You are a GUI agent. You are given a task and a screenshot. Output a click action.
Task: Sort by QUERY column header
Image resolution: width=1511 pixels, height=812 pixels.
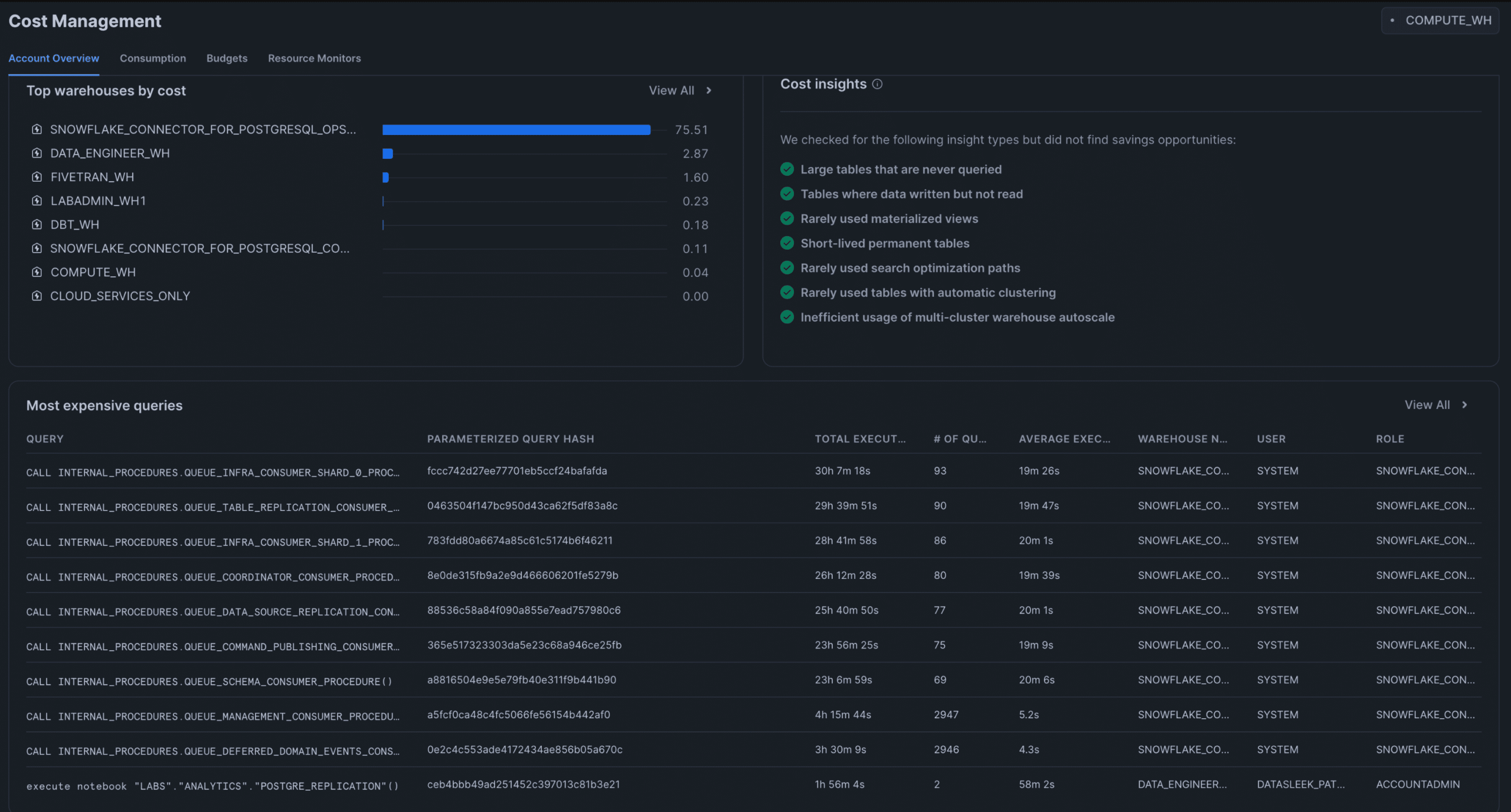45,439
